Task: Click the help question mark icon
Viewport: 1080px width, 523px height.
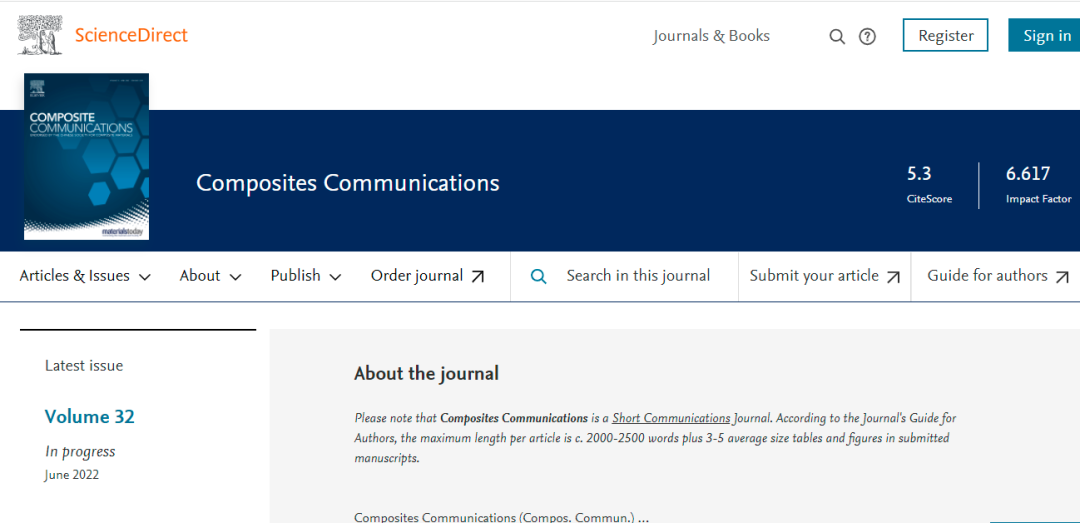Action: [867, 37]
